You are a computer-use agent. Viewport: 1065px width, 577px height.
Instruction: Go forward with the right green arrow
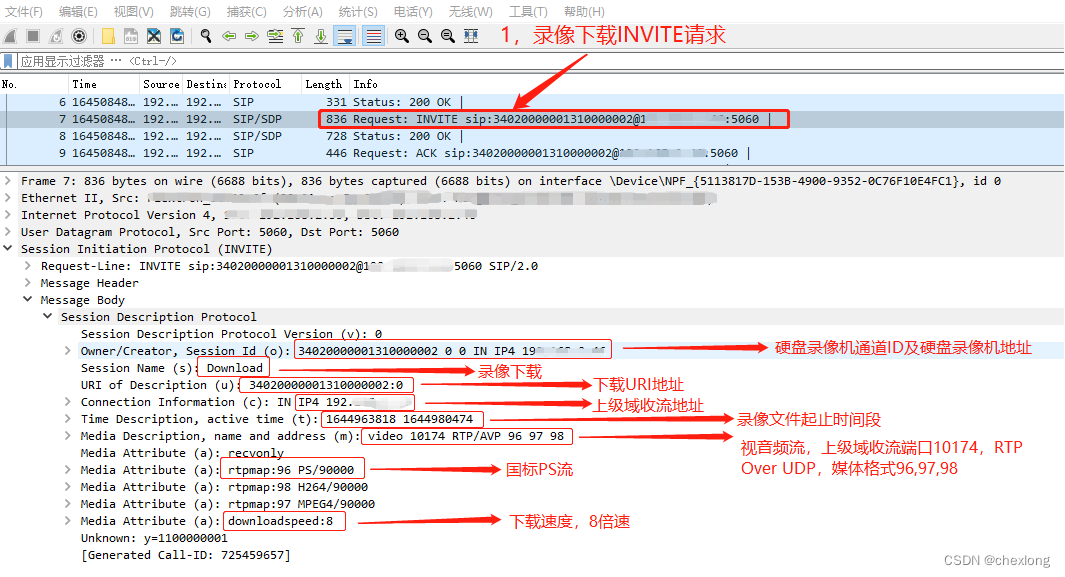[x=252, y=36]
